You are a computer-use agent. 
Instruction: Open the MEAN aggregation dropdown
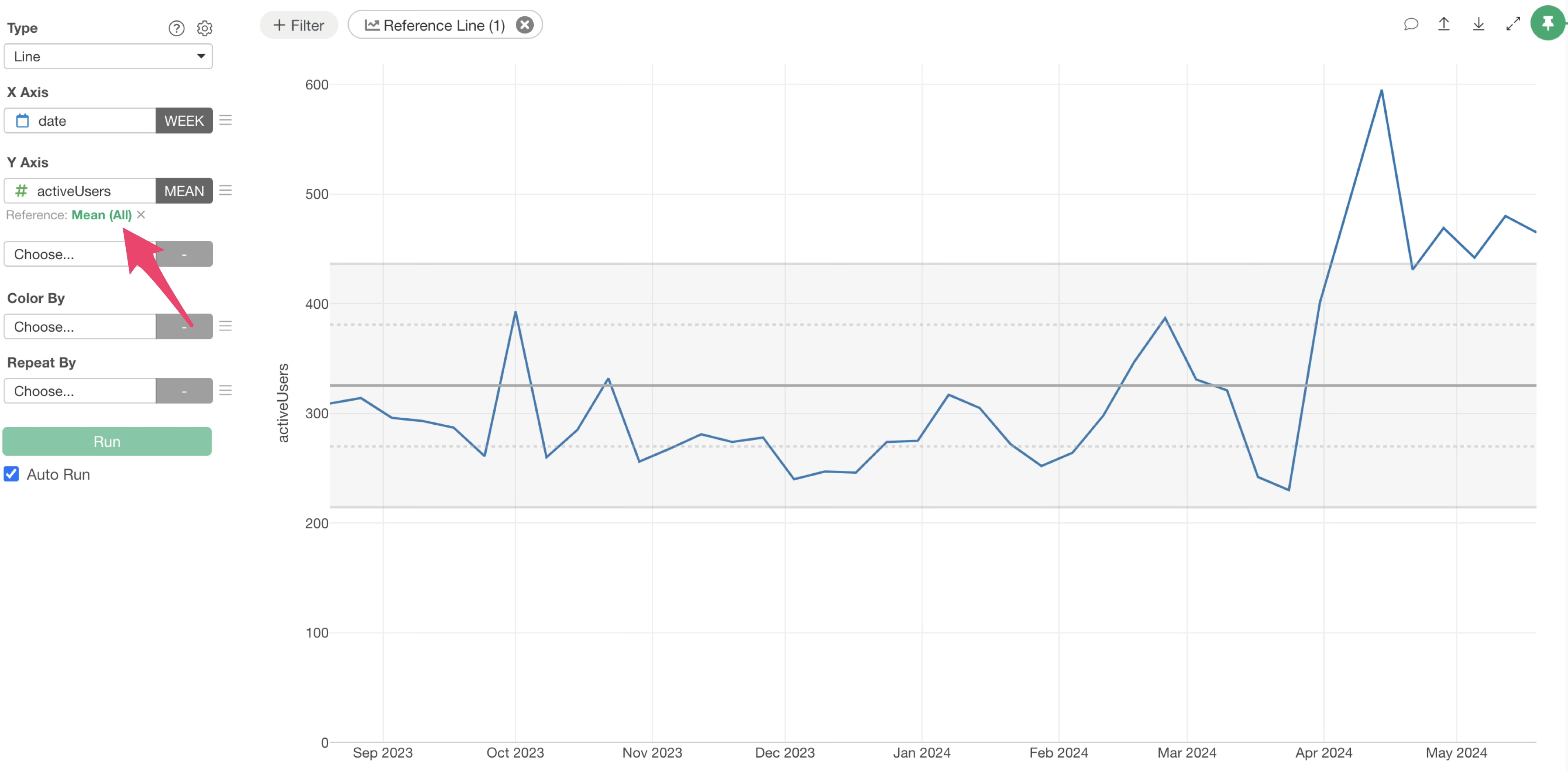point(184,191)
